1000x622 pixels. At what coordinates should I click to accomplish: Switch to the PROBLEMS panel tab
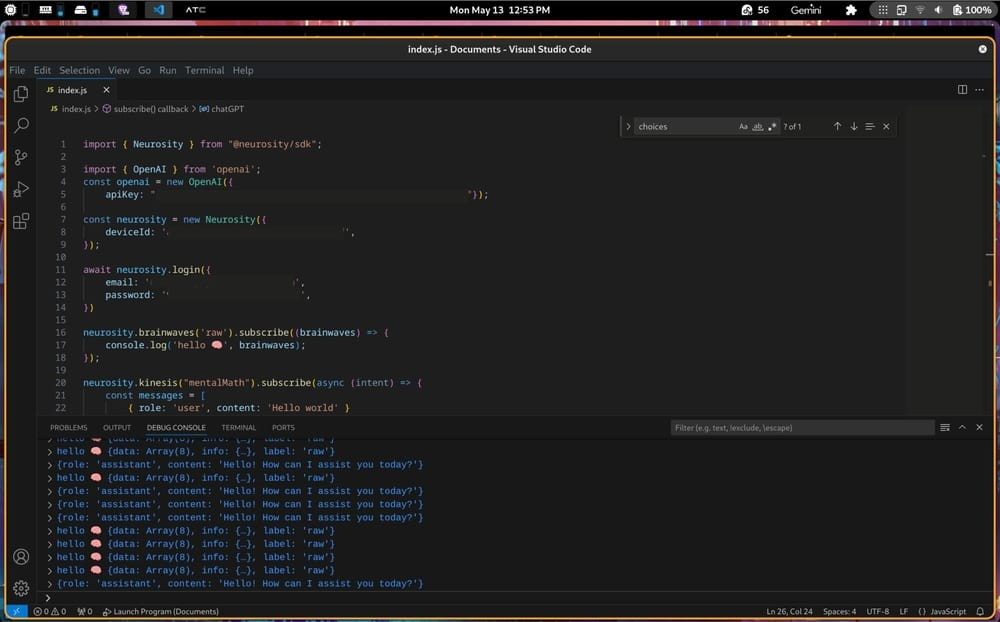point(69,427)
